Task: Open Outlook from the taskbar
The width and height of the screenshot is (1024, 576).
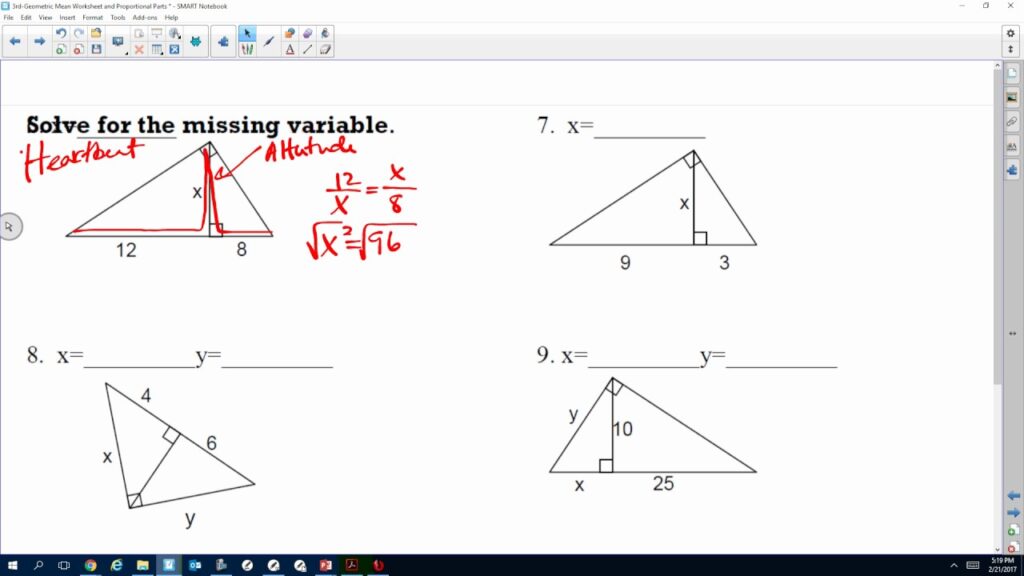Action: (195, 565)
